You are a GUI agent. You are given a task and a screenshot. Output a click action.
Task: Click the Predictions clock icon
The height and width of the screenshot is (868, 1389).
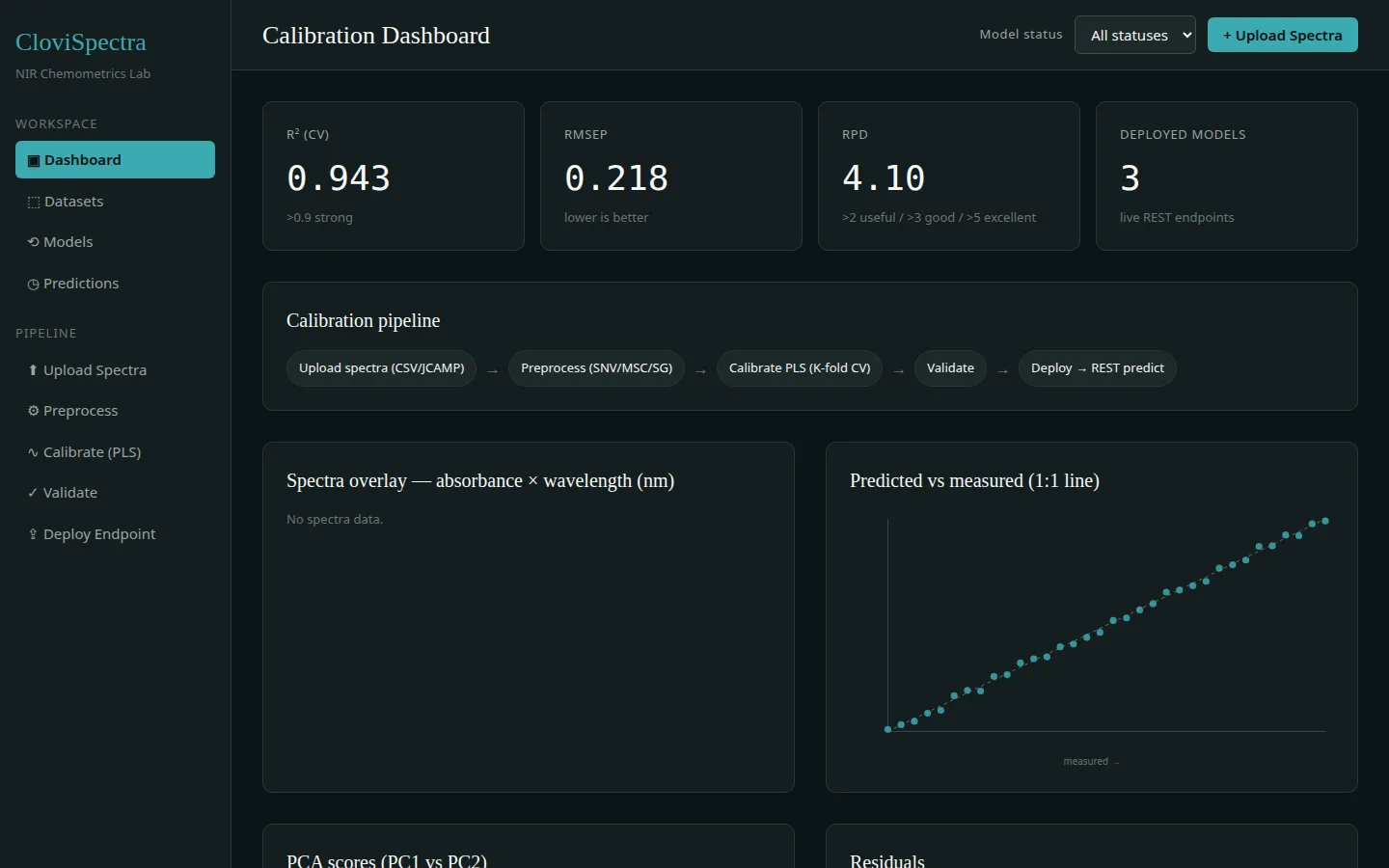coord(34,285)
